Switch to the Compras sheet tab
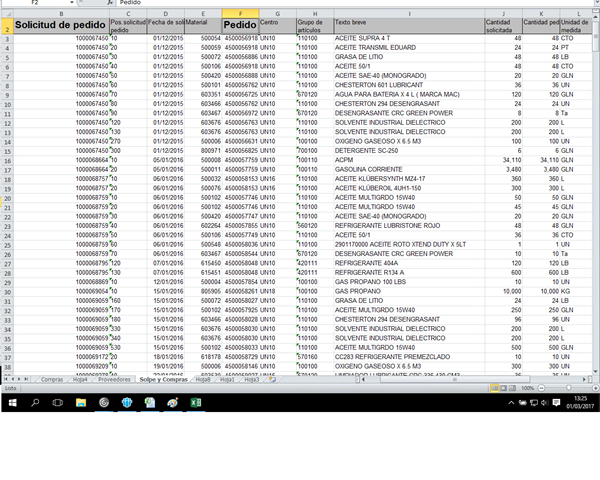Viewport: 600px width, 480px height. coord(52,380)
